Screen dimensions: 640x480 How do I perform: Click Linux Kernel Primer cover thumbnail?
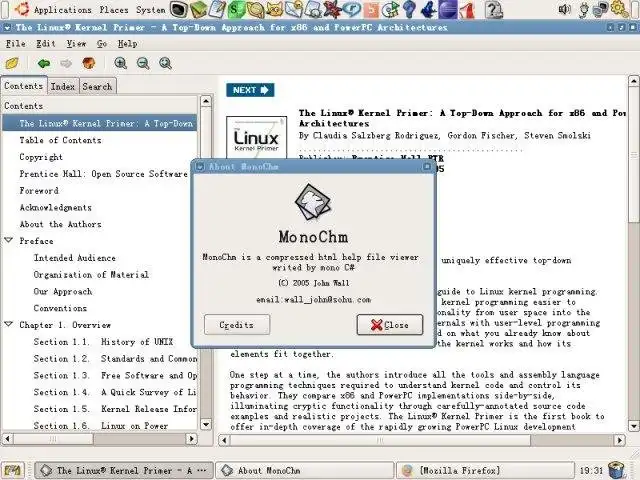(x=256, y=138)
